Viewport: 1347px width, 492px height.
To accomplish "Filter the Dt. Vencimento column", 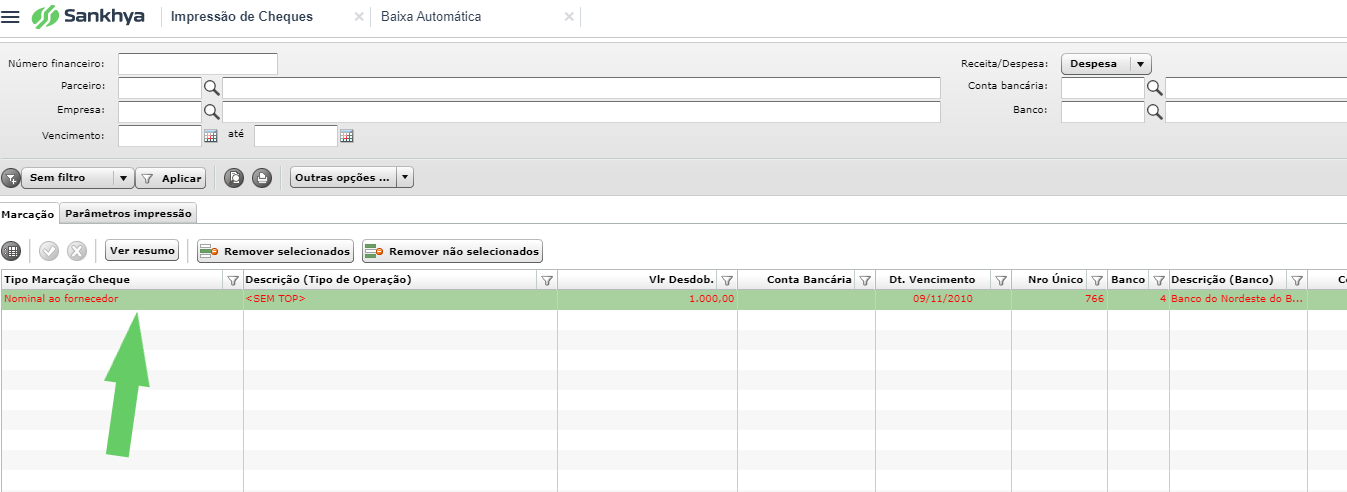I will (1001, 280).
